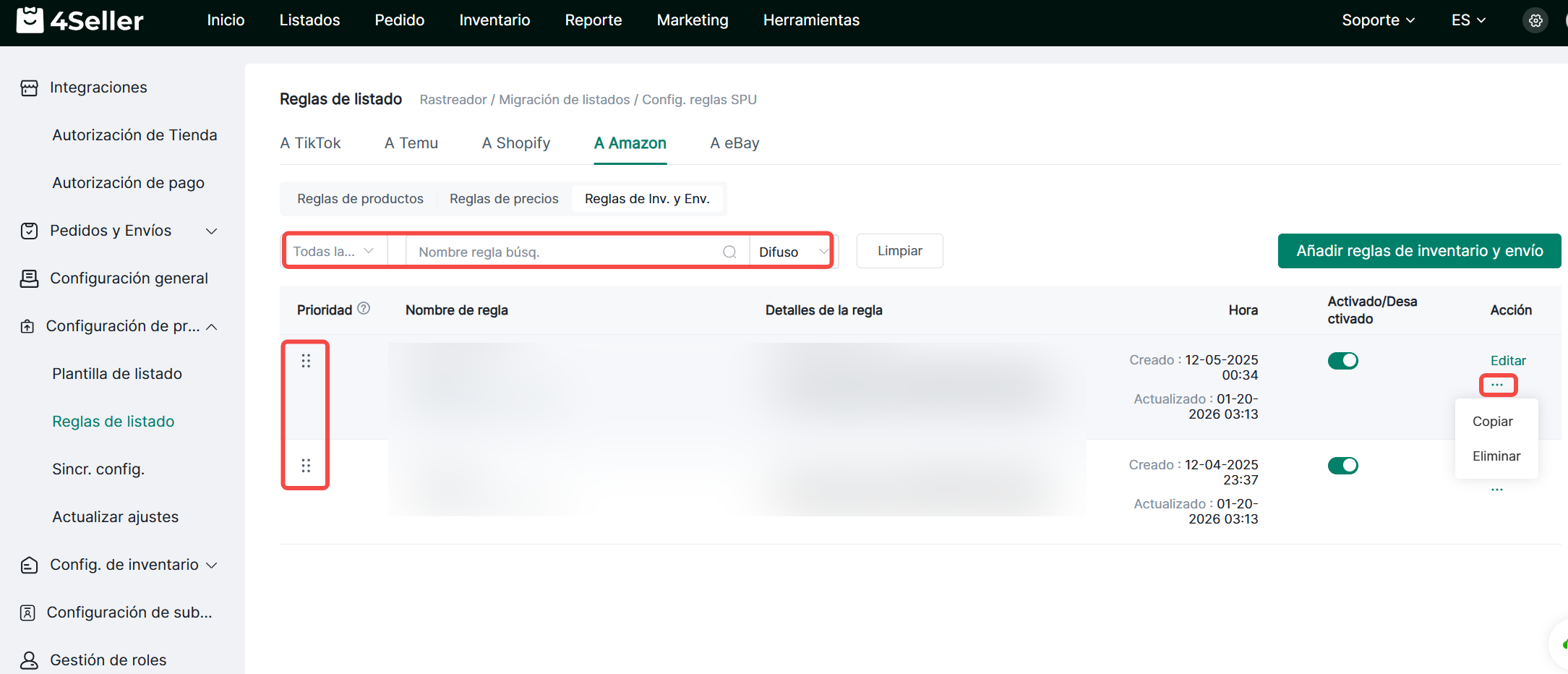Open Configuración general in the sidebar
Screen dimensions: 1568x674
[129, 278]
